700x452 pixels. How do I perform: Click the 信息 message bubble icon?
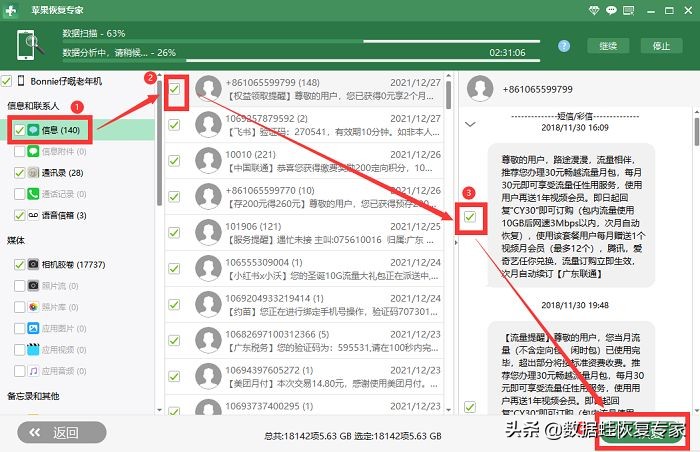point(33,130)
